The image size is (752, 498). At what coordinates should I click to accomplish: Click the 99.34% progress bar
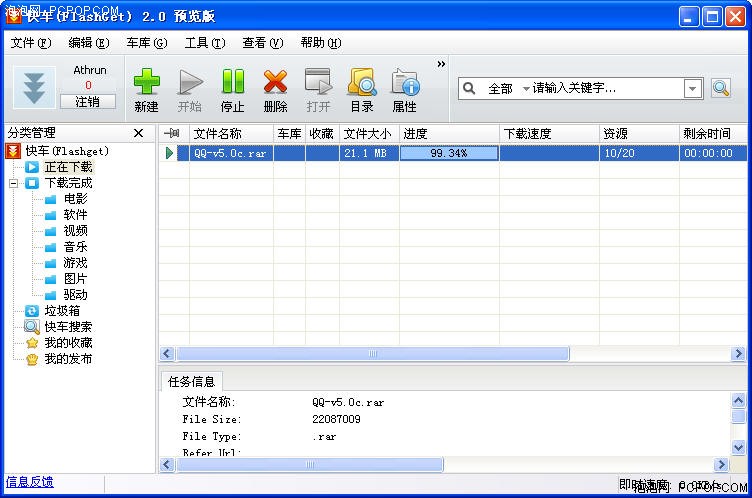[x=449, y=153]
